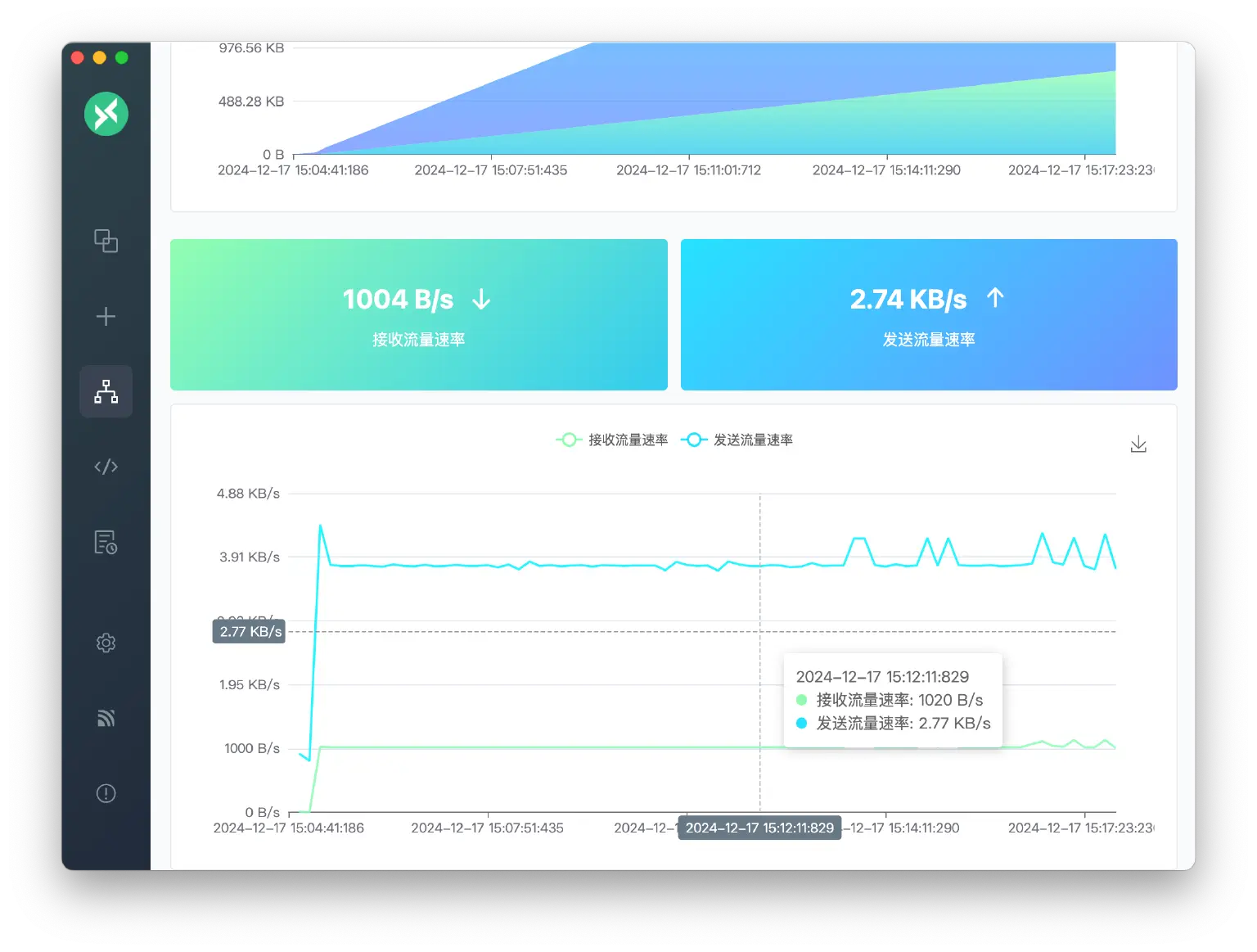This screenshot has width=1257, height=952.
Task: Open the Log page icon
Action: click(x=106, y=542)
